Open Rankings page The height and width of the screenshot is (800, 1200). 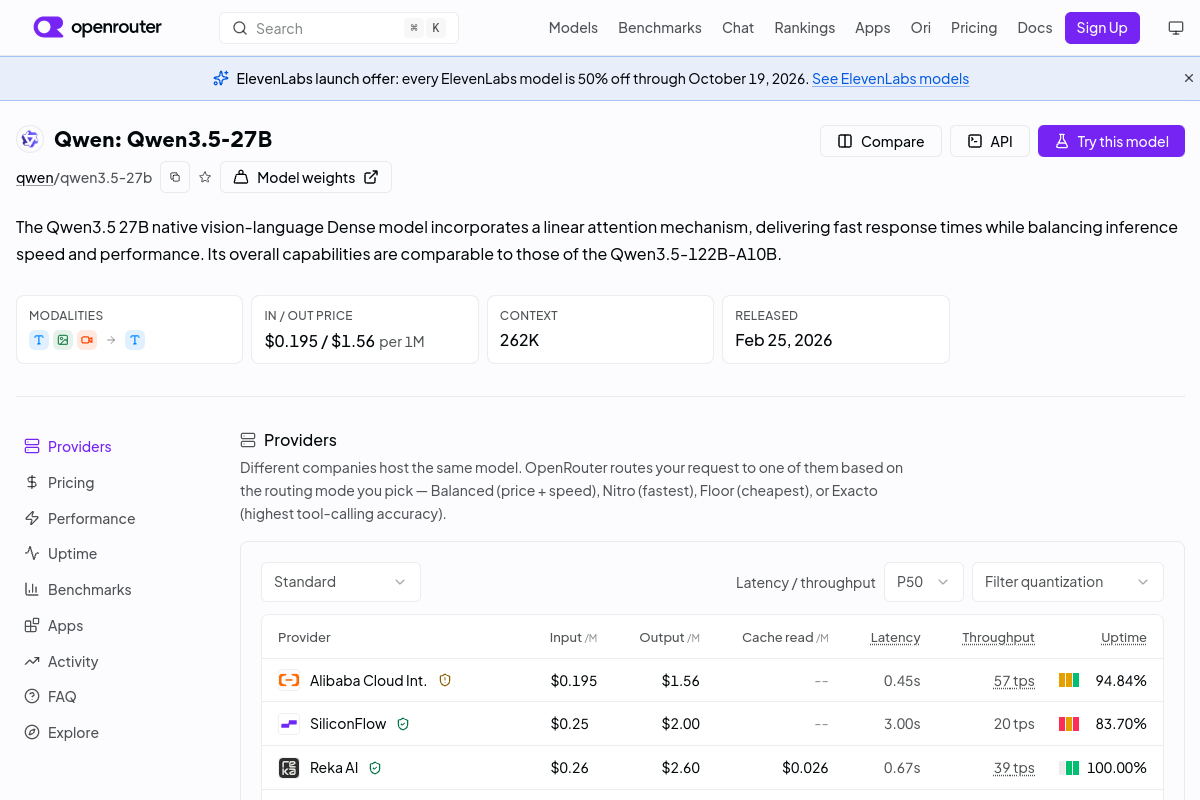tap(805, 28)
